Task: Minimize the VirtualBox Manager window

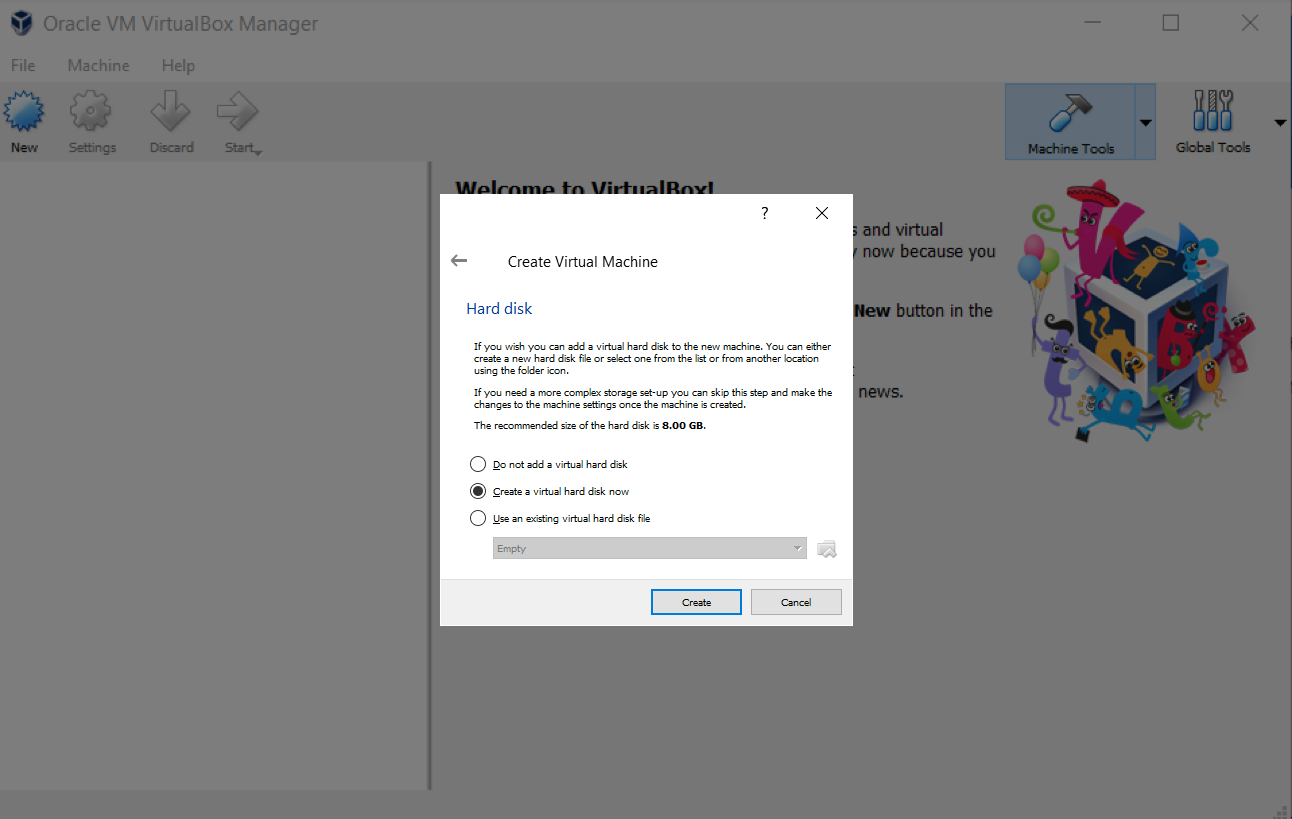Action: point(1092,23)
